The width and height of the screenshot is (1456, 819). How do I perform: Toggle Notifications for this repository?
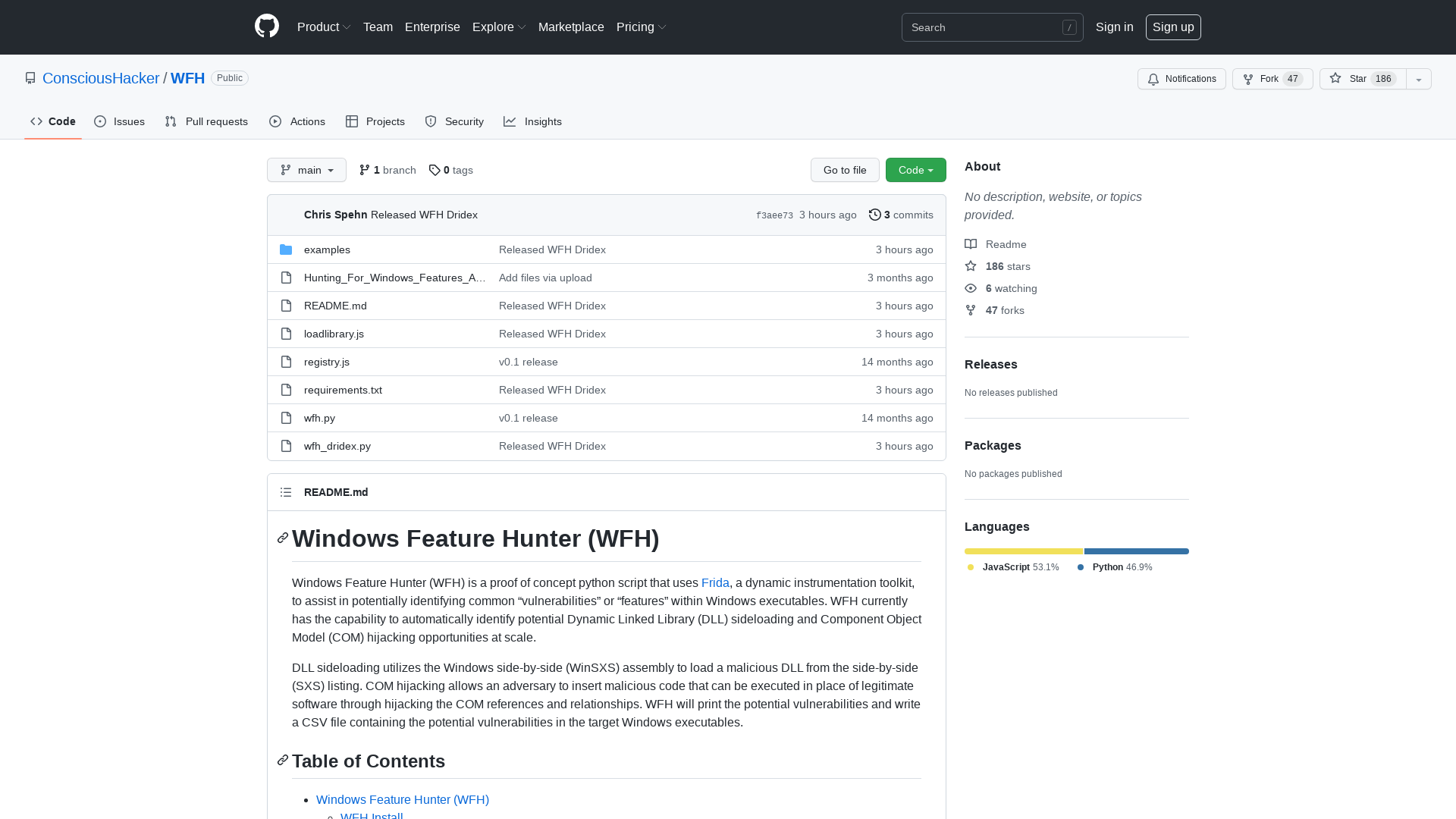pyautogui.click(x=1181, y=79)
